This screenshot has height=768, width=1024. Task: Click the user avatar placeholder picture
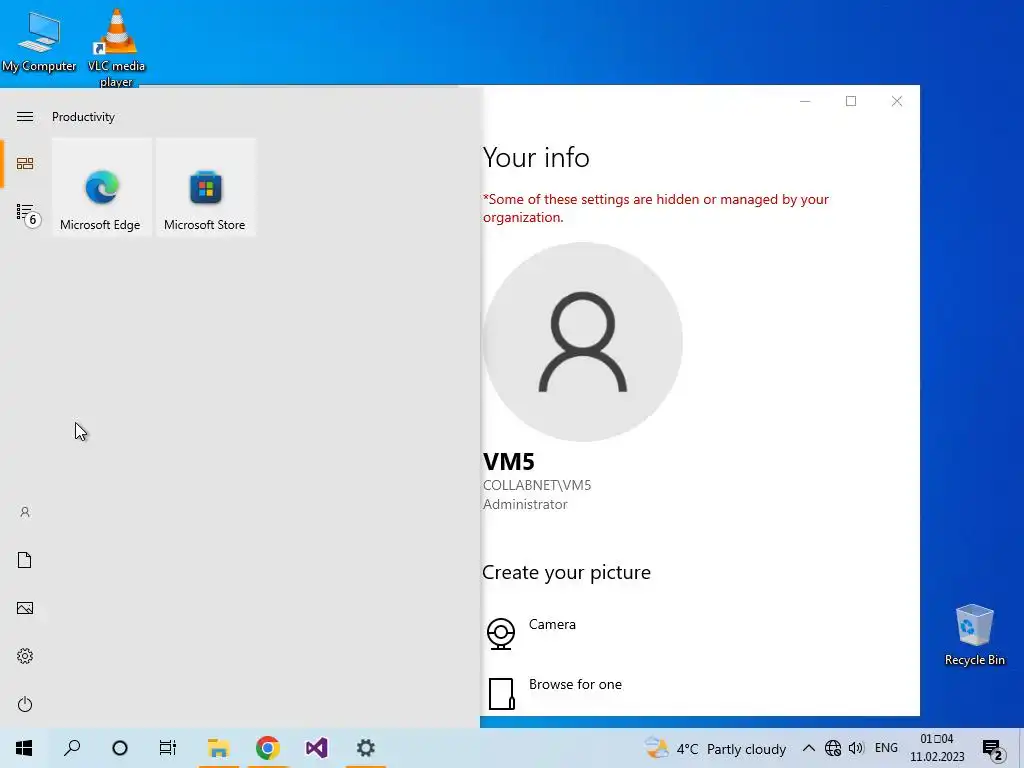(x=583, y=342)
